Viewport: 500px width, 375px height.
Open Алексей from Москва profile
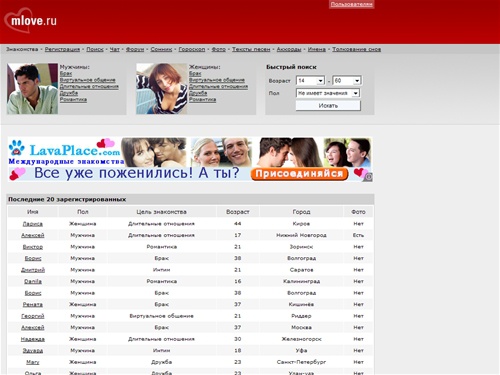click(33, 327)
